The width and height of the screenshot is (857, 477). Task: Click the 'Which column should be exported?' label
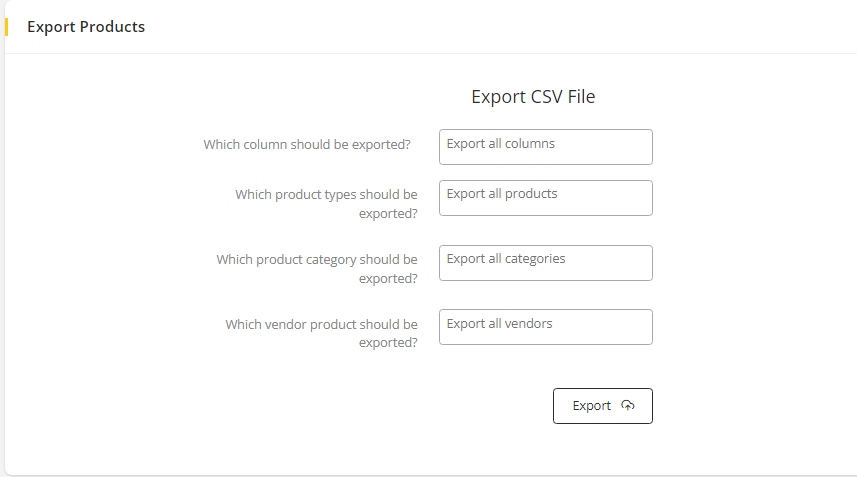tap(307, 144)
